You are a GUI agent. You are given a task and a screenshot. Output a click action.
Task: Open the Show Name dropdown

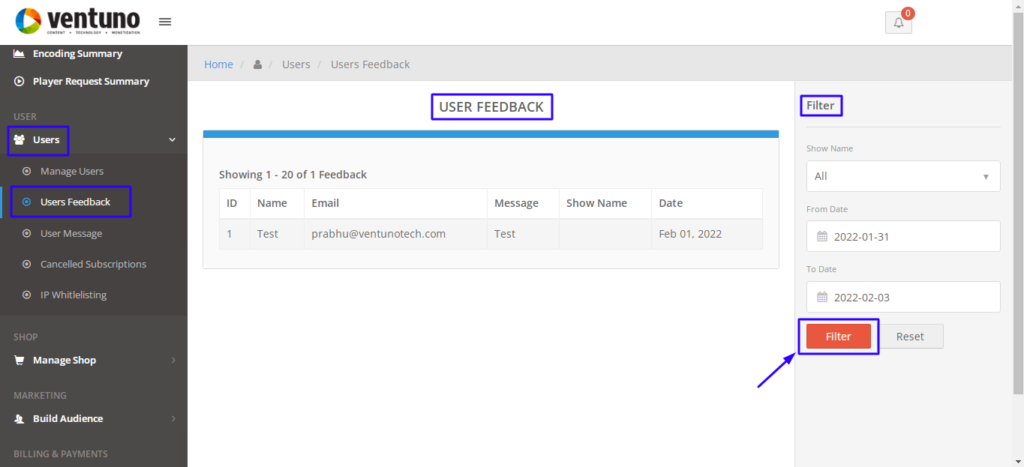[x=903, y=176]
